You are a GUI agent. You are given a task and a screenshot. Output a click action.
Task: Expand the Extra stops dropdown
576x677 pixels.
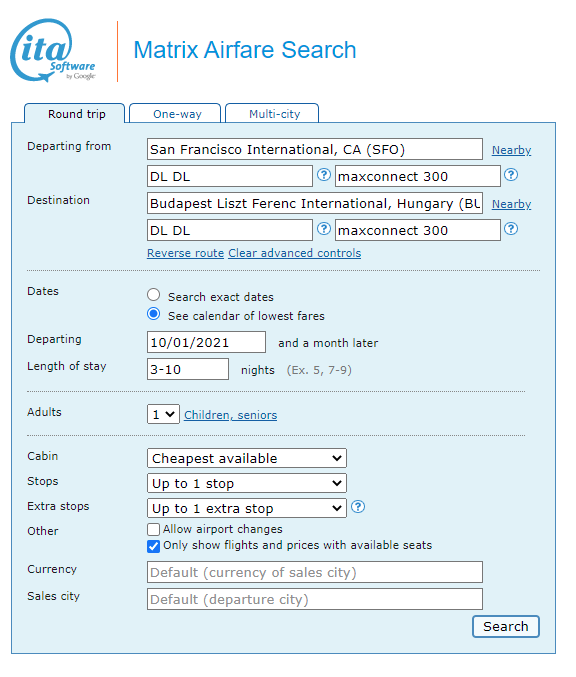point(247,508)
